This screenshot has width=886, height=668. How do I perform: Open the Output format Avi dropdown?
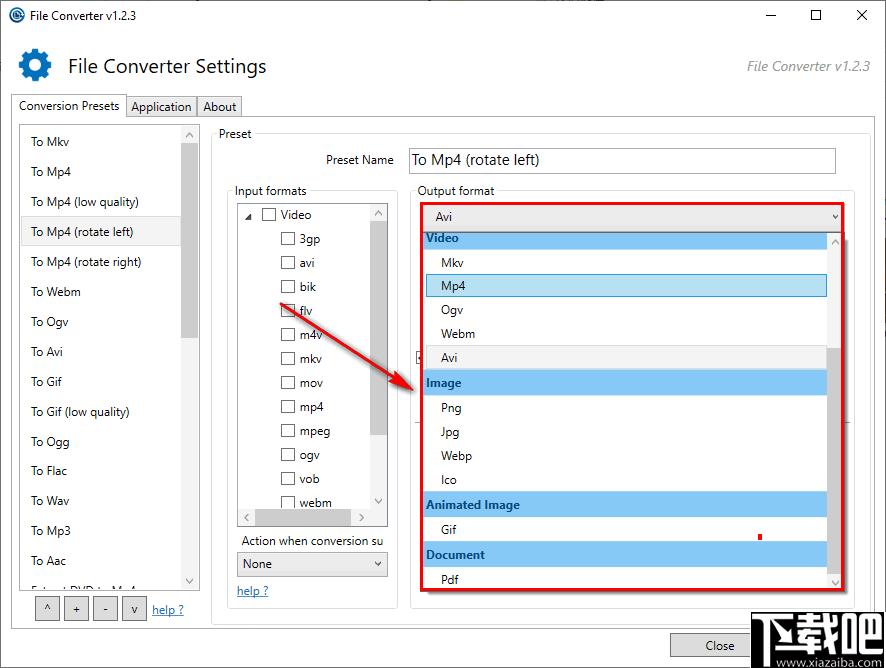tap(632, 217)
